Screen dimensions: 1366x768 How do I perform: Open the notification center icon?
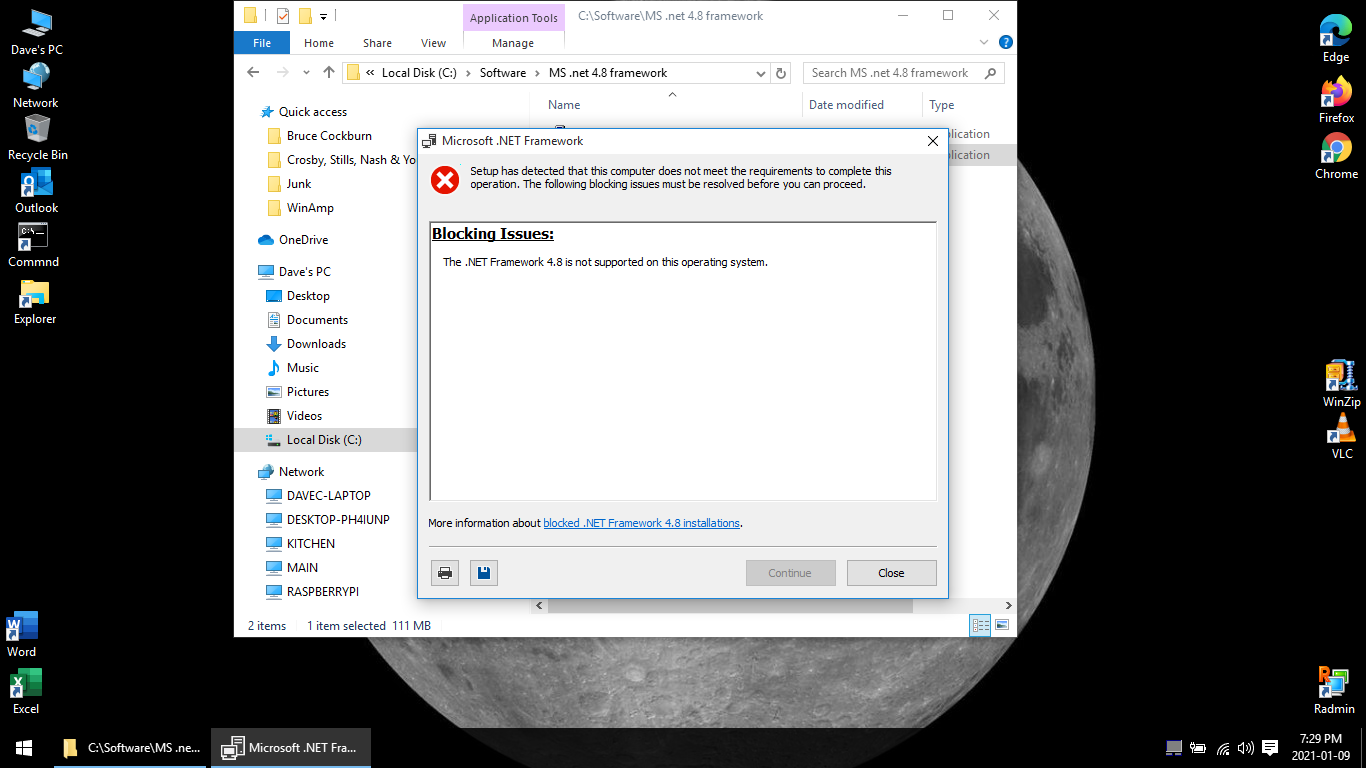(x=1270, y=747)
